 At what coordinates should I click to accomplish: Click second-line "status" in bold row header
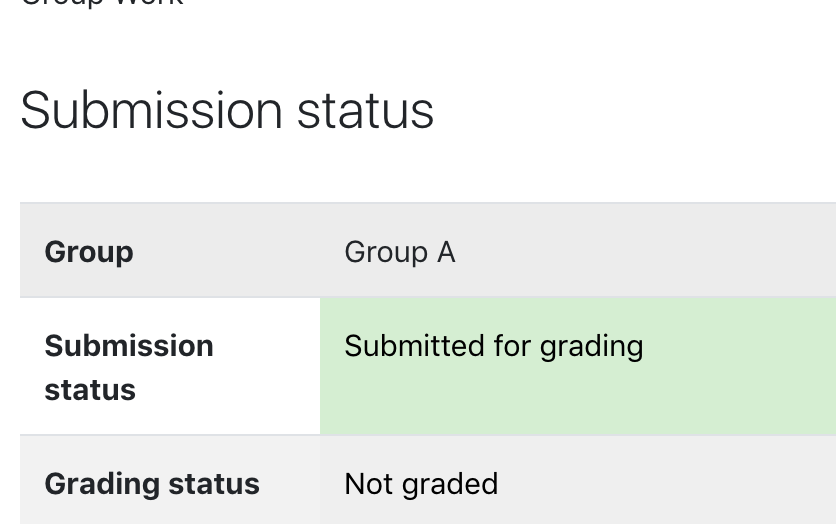click(x=90, y=390)
